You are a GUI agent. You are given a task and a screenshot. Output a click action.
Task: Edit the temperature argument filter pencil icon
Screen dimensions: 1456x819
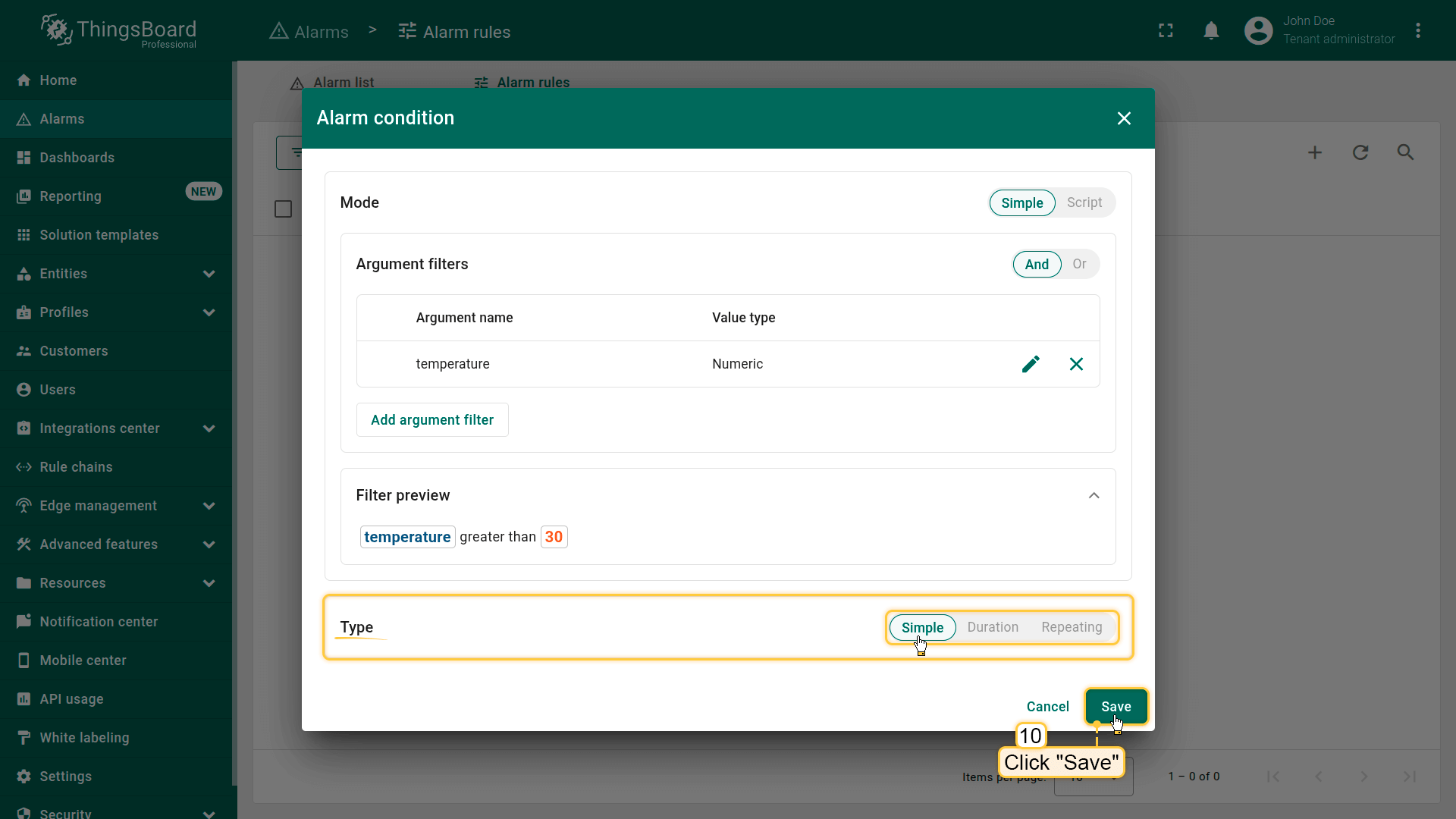point(1031,364)
